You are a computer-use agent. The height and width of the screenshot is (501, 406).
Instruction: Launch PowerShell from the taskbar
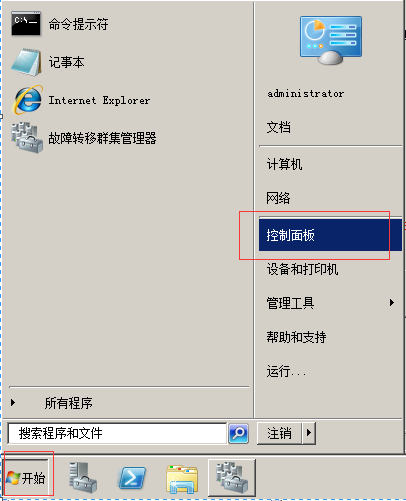pyautogui.click(x=132, y=478)
